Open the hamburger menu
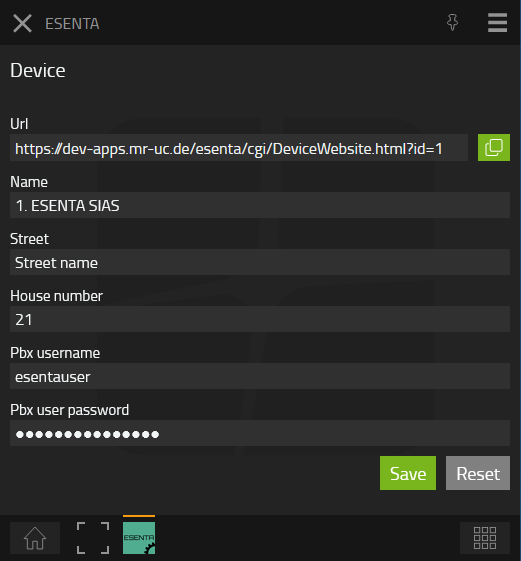 [497, 23]
